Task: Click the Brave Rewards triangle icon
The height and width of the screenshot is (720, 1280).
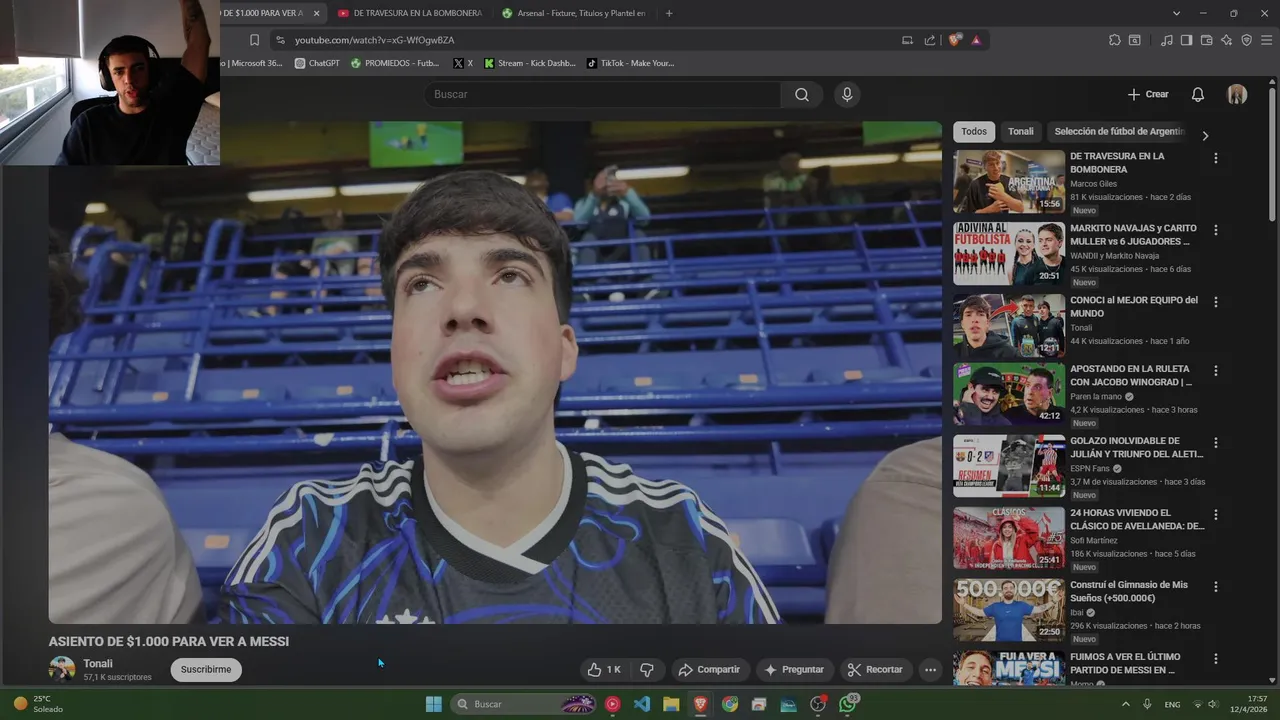Action: pyautogui.click(x=976, y=40)
